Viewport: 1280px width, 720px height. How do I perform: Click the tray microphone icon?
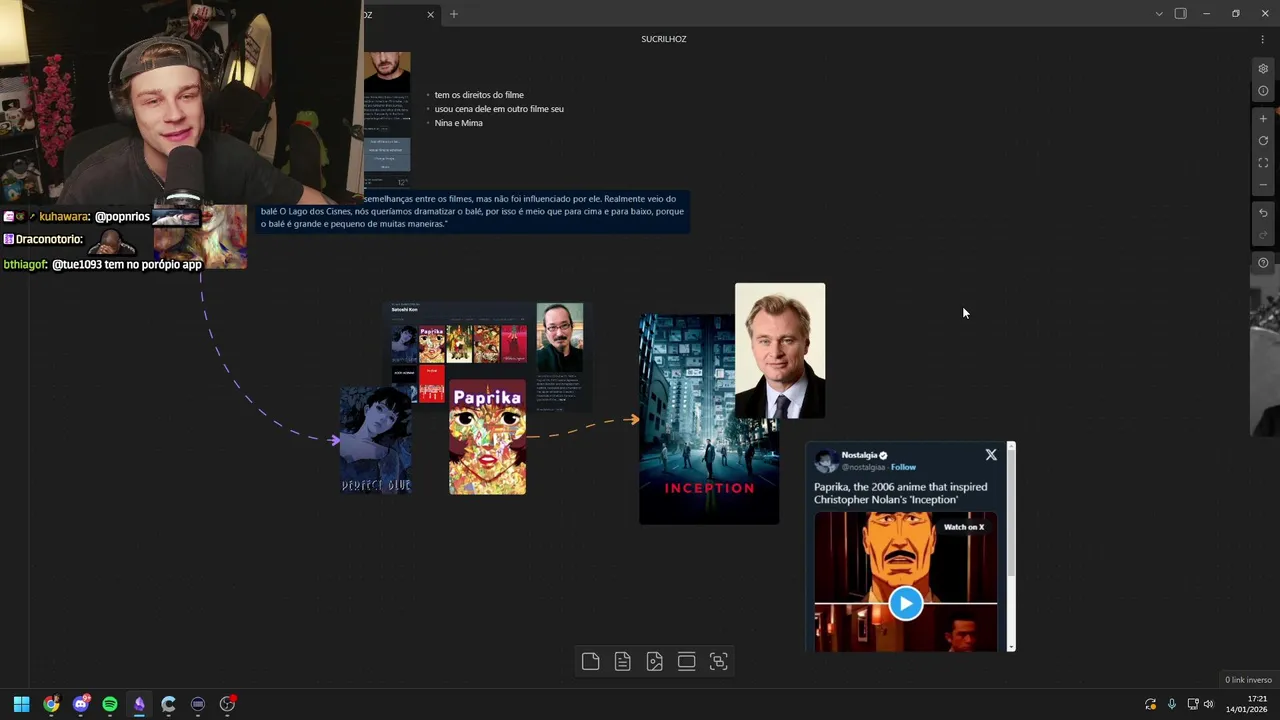coord(1172,704)
